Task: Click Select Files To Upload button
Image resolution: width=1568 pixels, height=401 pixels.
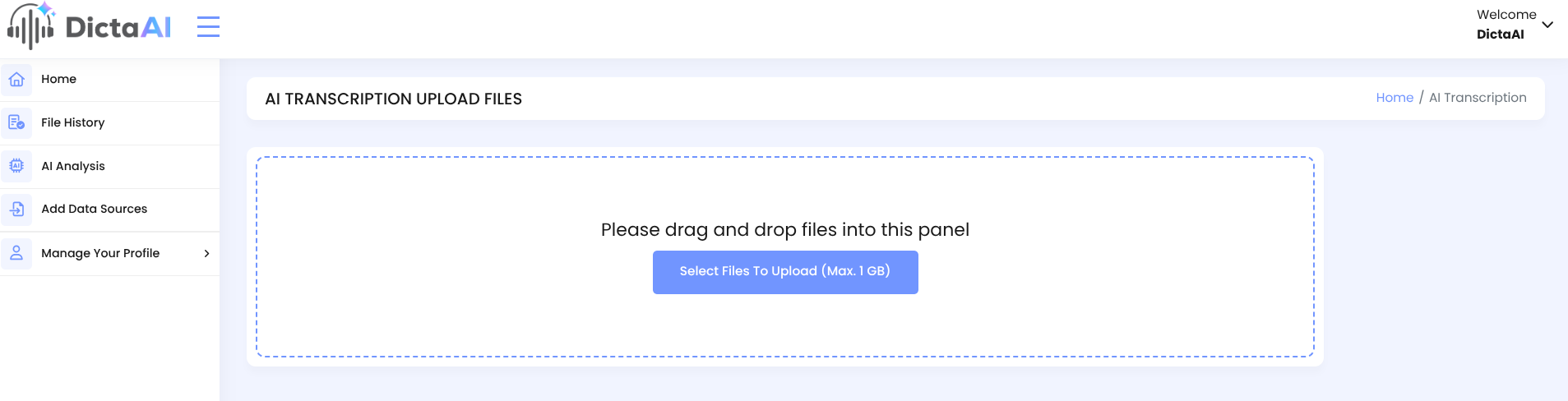Action: (785, 272)
